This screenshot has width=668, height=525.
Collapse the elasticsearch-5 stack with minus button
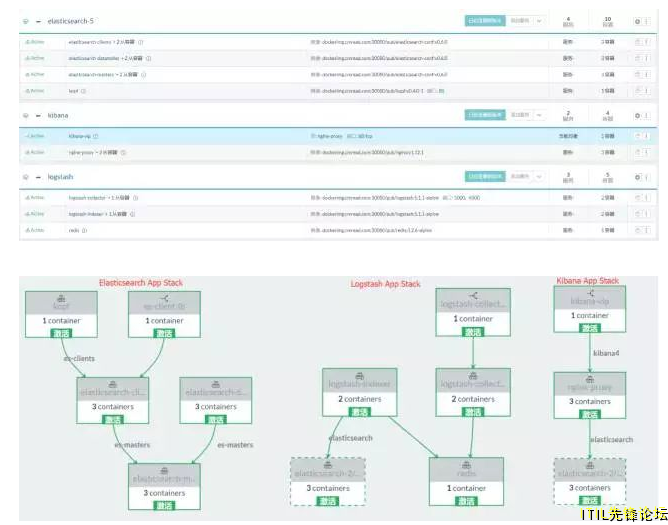point(38,21)
